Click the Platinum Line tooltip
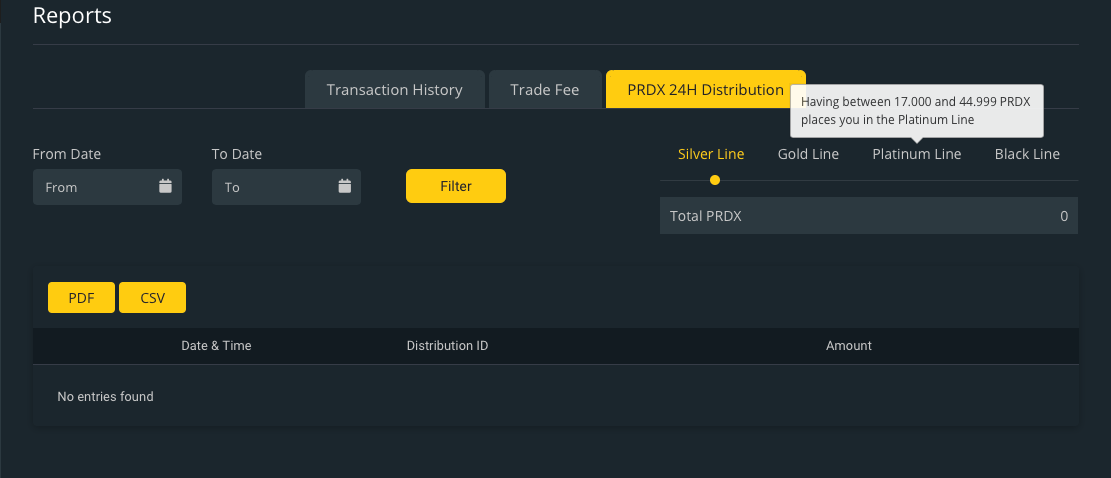 tap(917, 111)
